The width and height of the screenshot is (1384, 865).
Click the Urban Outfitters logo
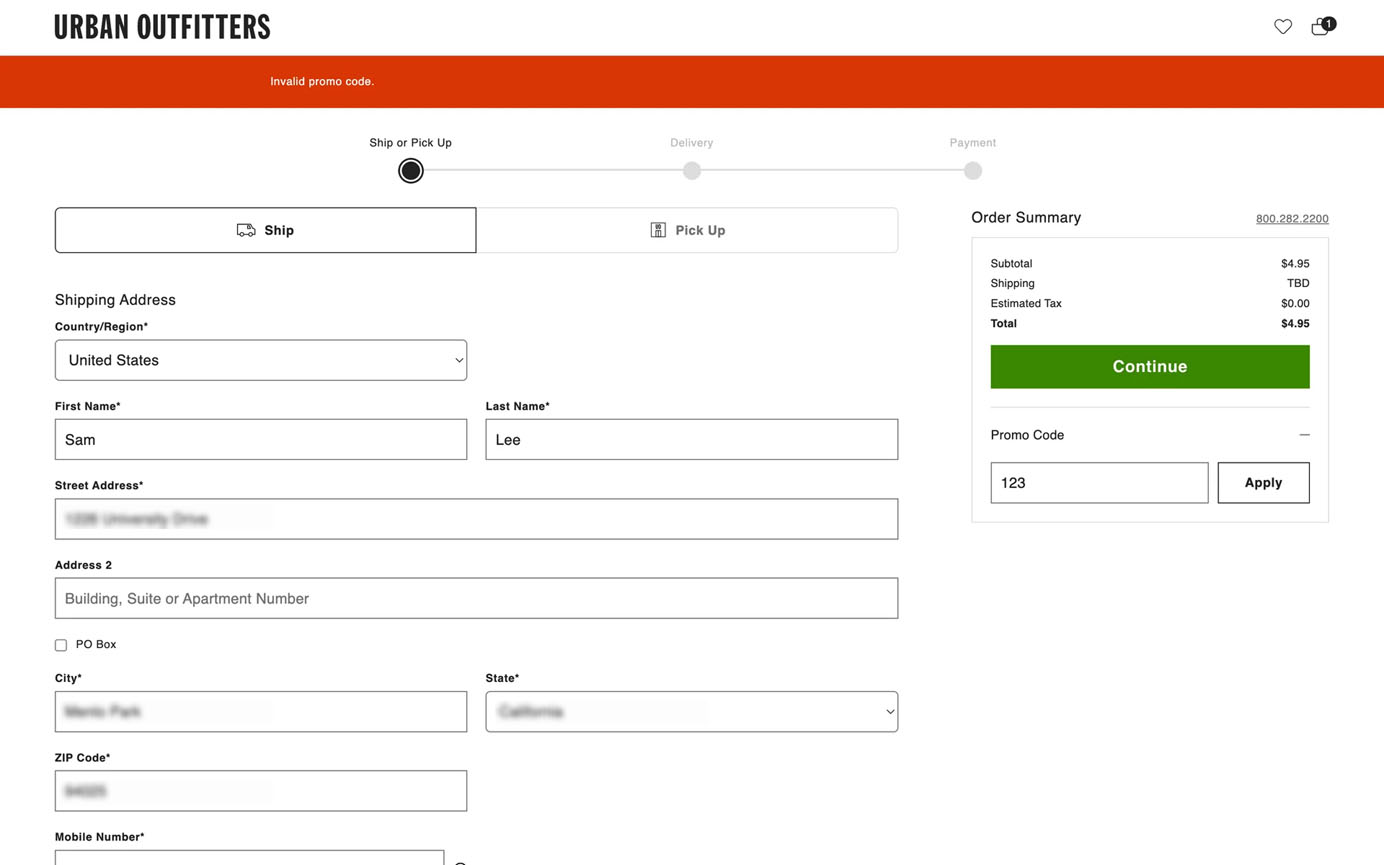tap(162, 27)
